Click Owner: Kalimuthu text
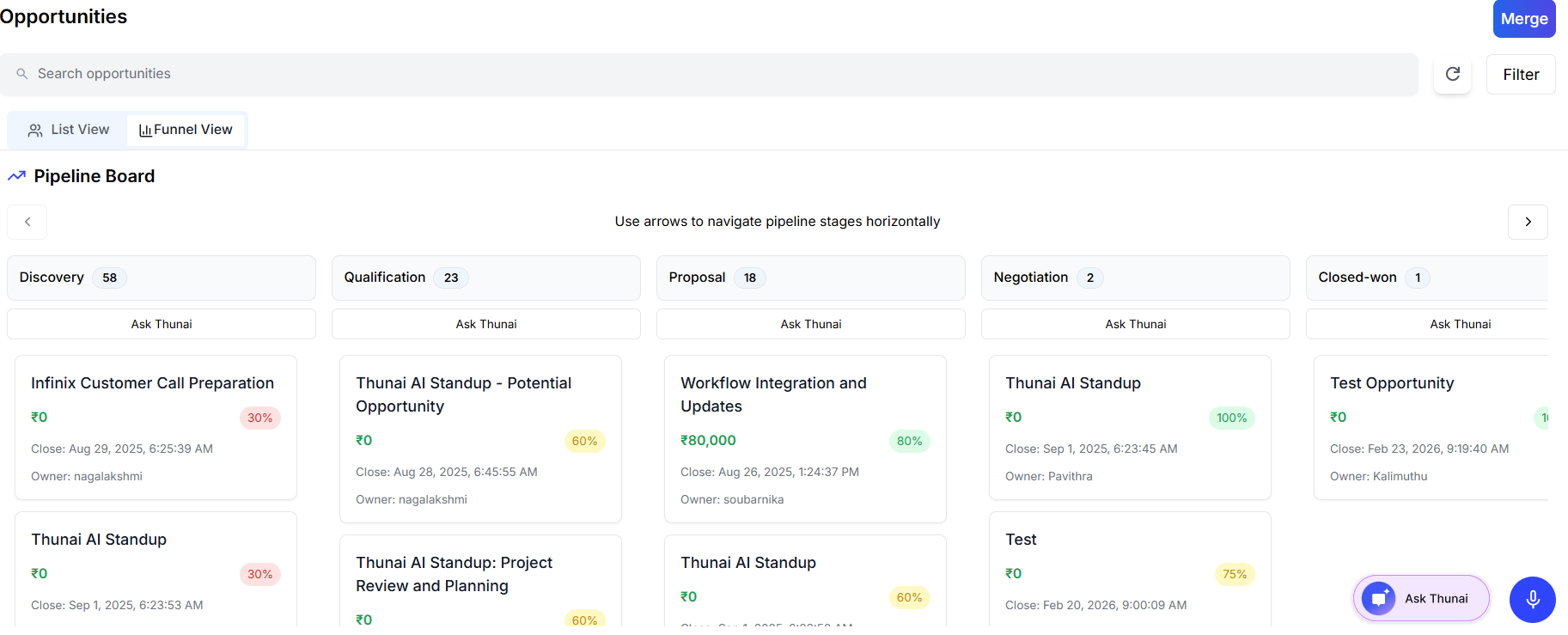The image size is (1568, 635). point(1379,476)
